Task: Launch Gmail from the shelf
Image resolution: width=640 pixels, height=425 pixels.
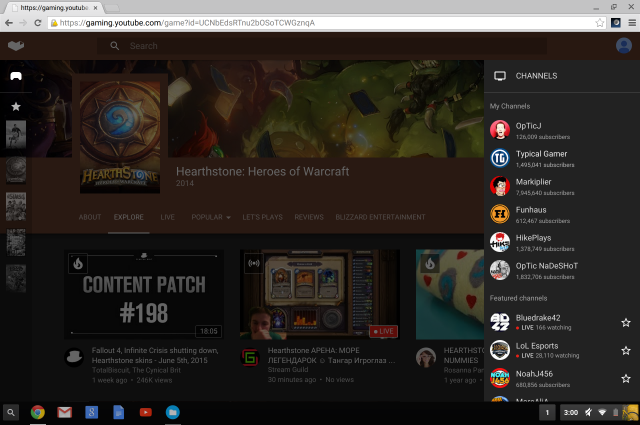Action: point(64,412)
